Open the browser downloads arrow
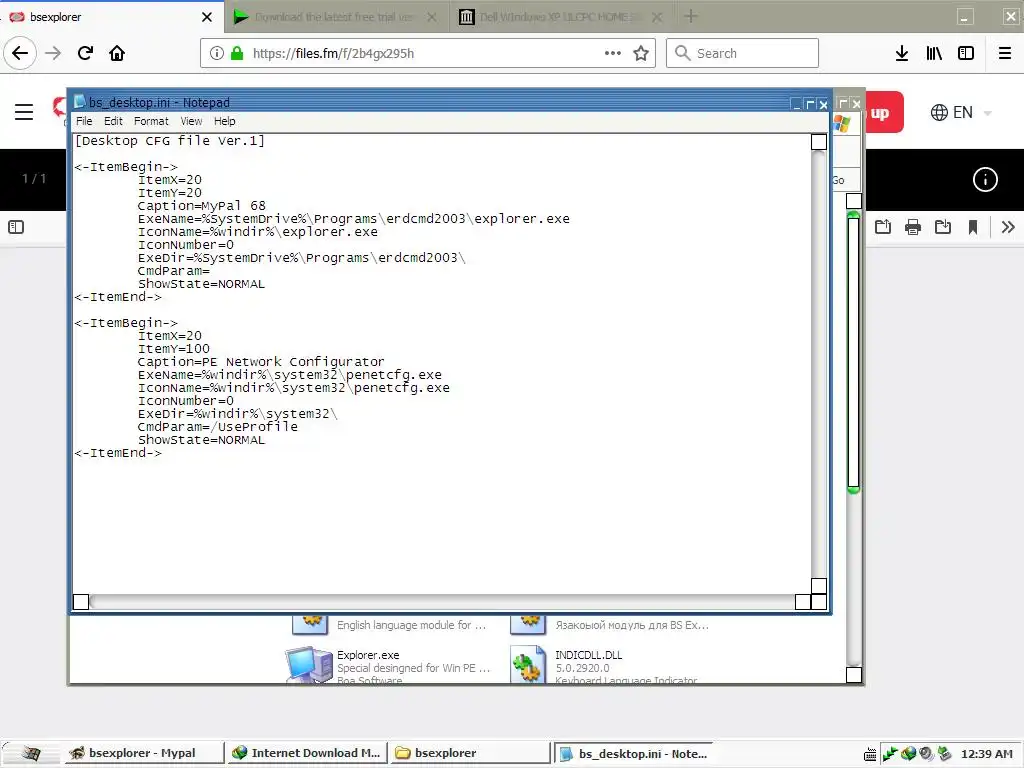Image resolution: width=1024 pixels, height=768 pixels. (x=902, y=53)
